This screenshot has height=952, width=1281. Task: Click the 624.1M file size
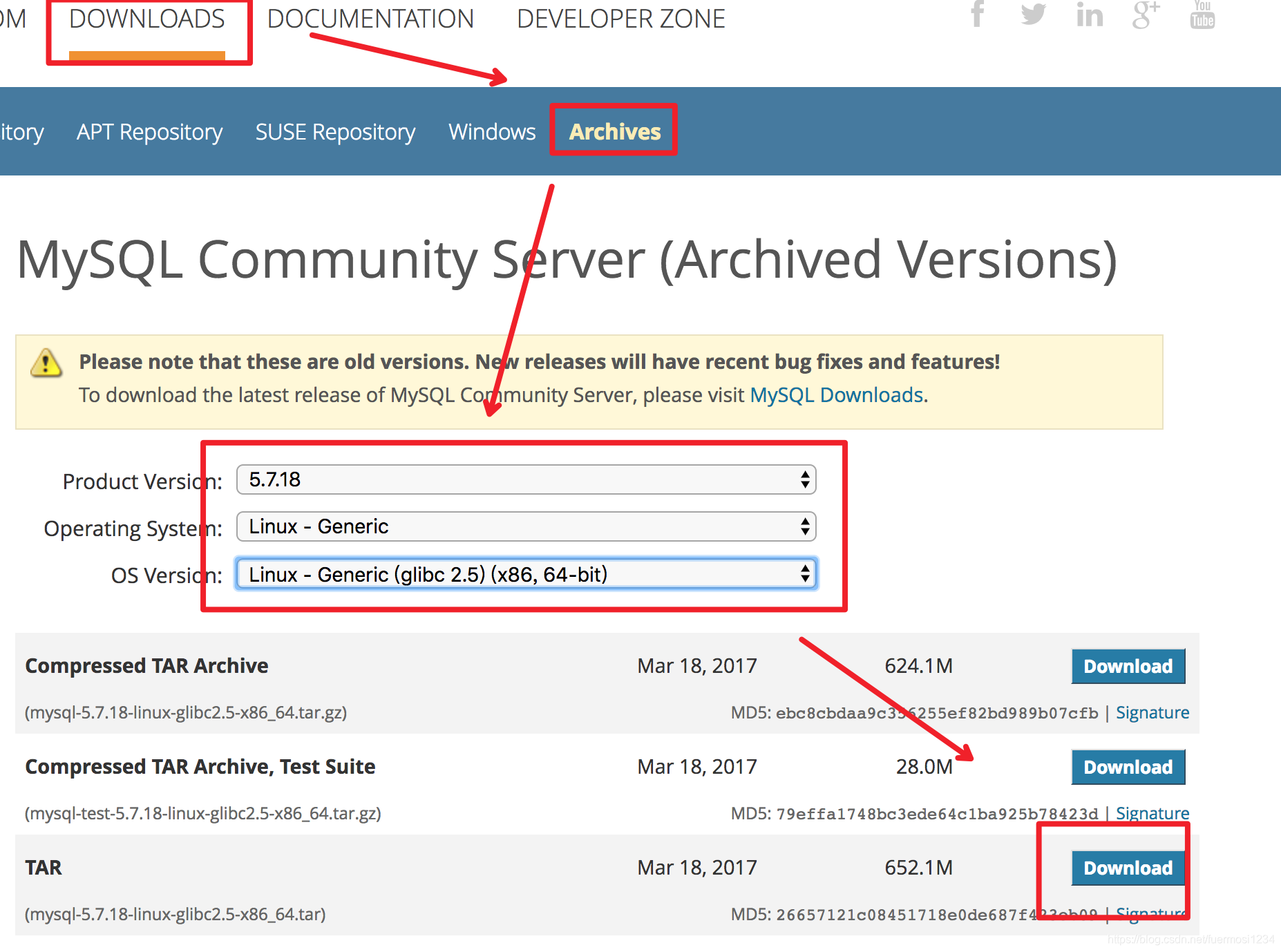[x=919, y=665]
